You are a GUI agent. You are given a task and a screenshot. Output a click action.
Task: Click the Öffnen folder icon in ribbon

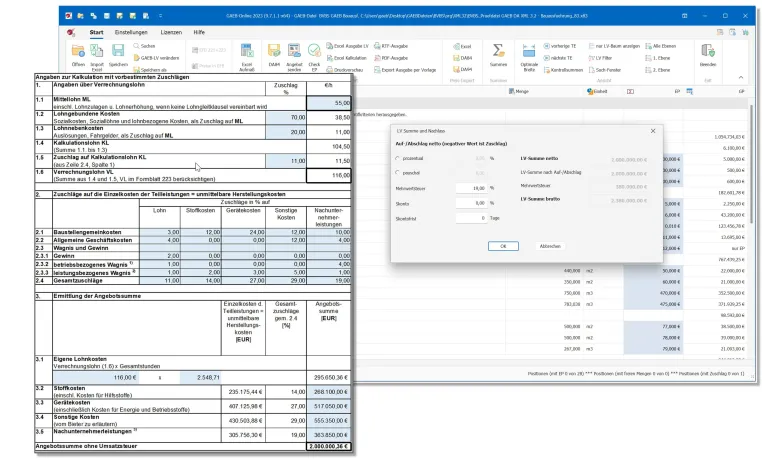(78, 51)
